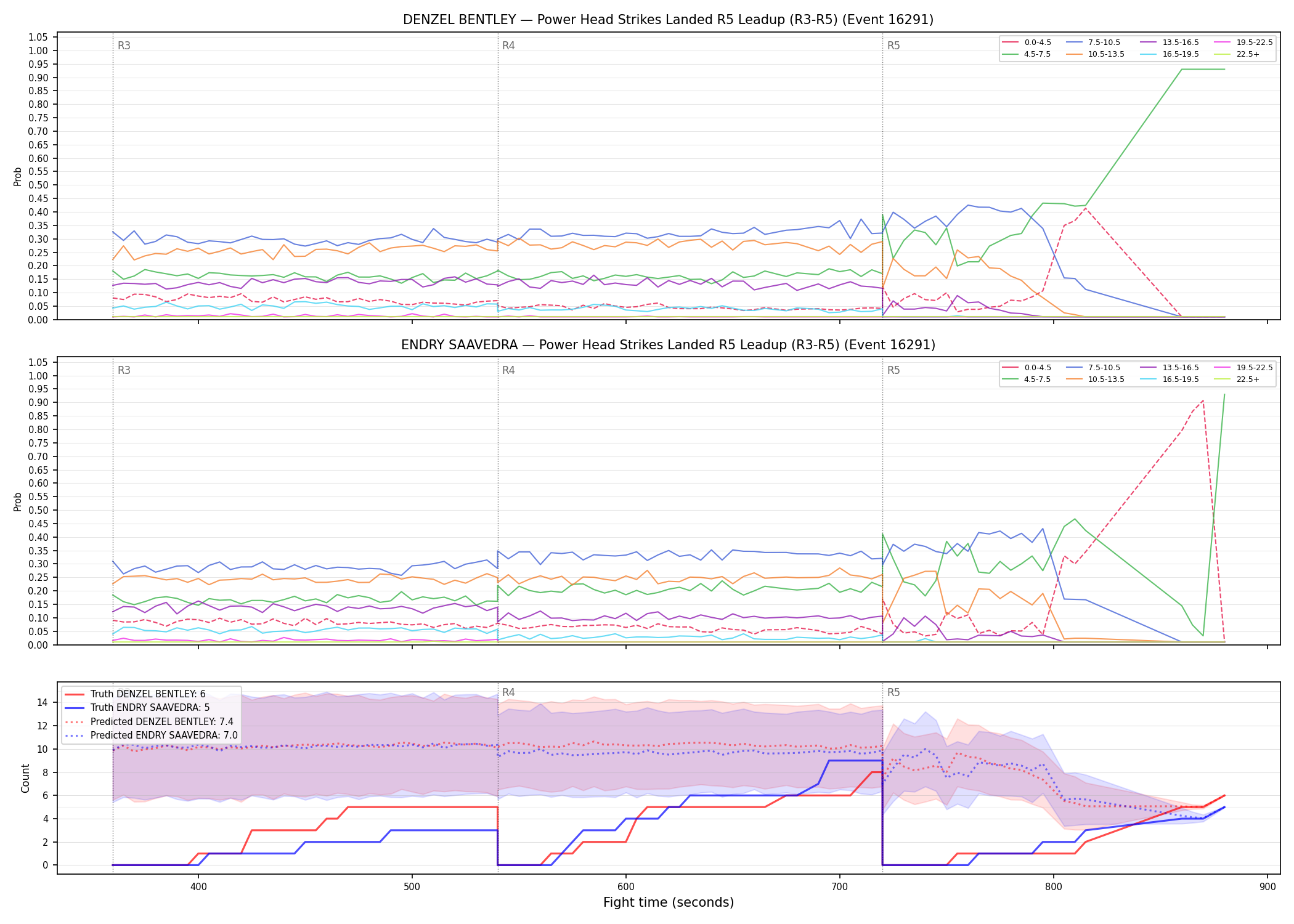Screen dimensions: 1294x924
Task: Select the 0.0-4.5 legend label in the Denzel Bentley chart
Action: tap(1038, 43)
